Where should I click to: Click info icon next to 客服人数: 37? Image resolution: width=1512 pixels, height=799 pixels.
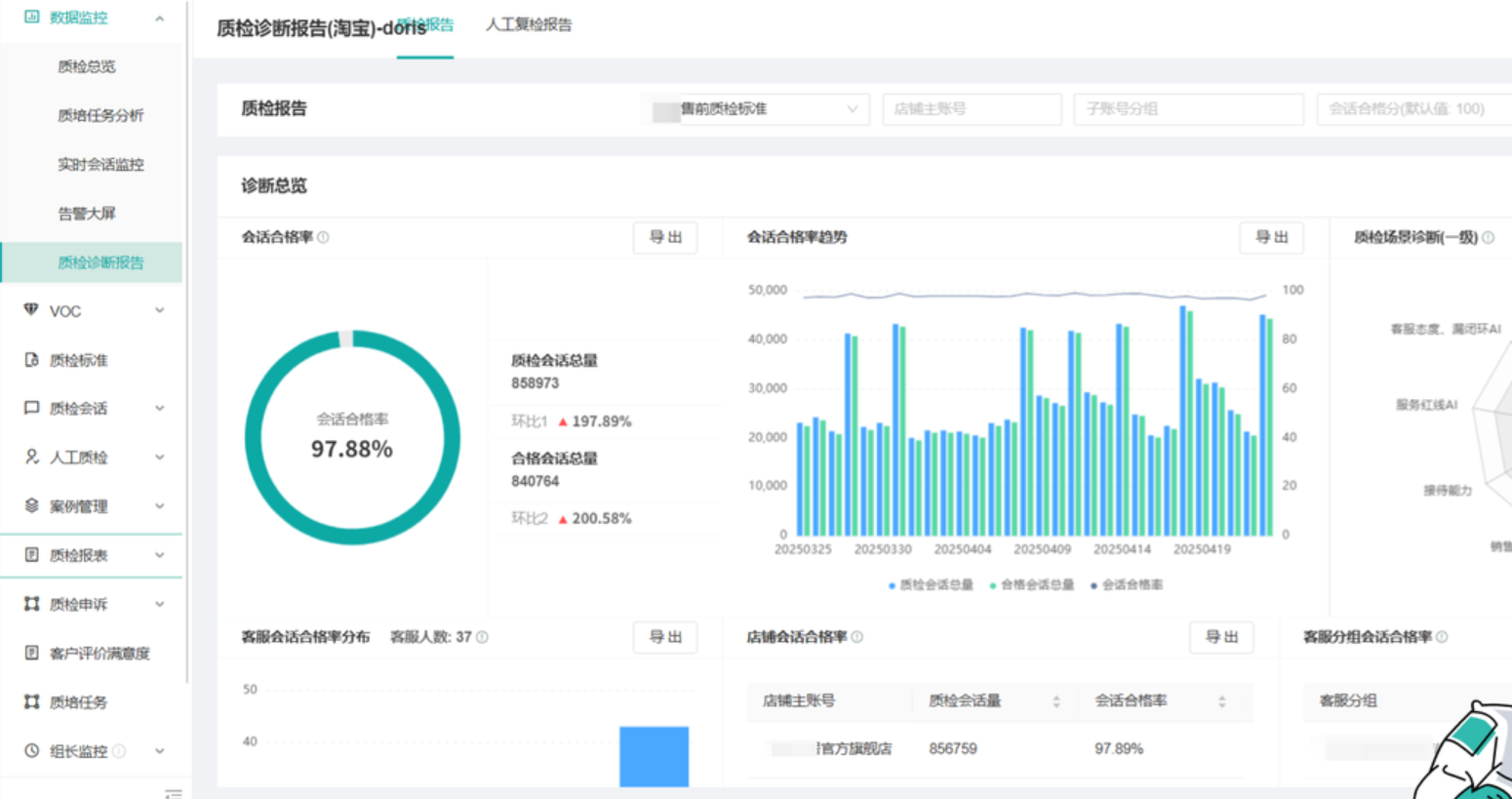pos(482,637)
